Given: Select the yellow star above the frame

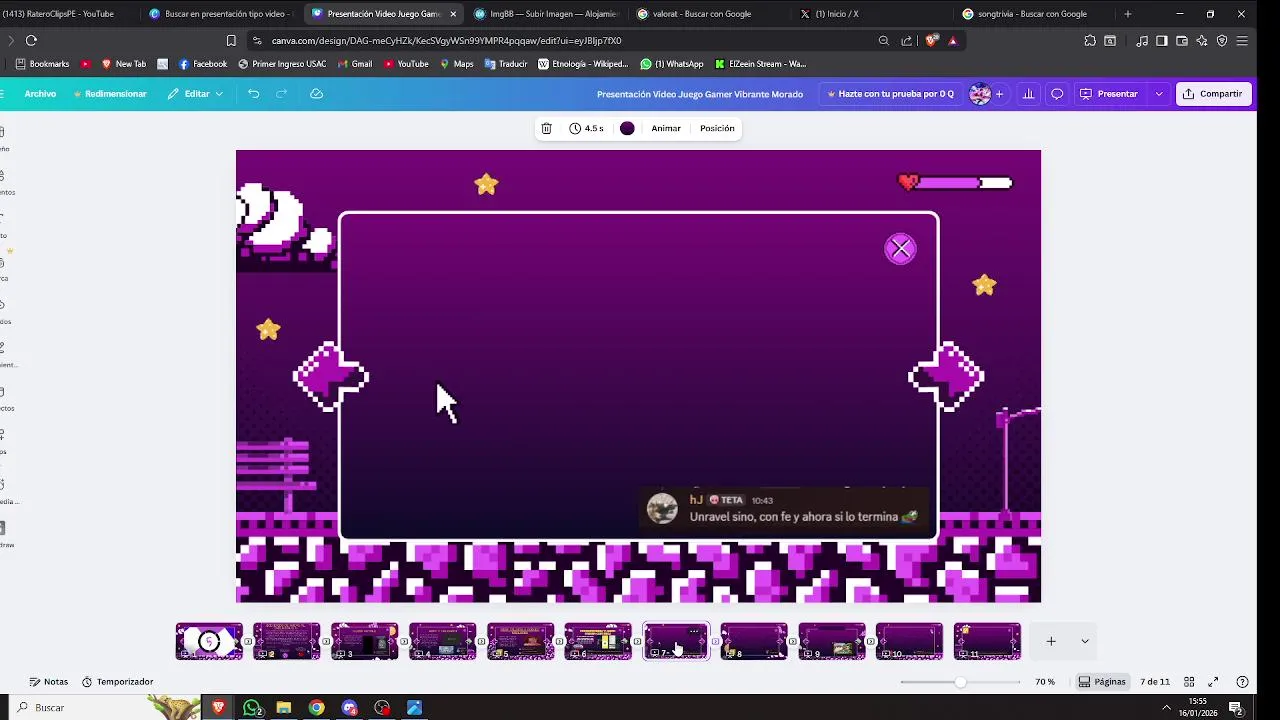Looking at the screenshot, I should click(x=486, y=184).
